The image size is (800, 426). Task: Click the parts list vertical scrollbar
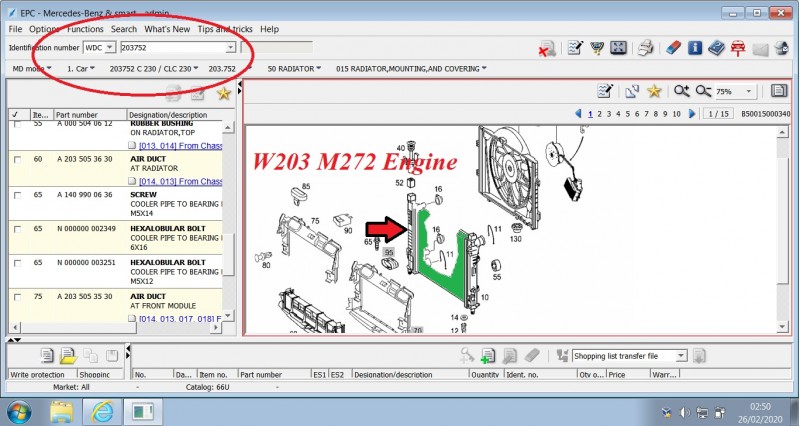pyautogui.click(x=228, y=222)
